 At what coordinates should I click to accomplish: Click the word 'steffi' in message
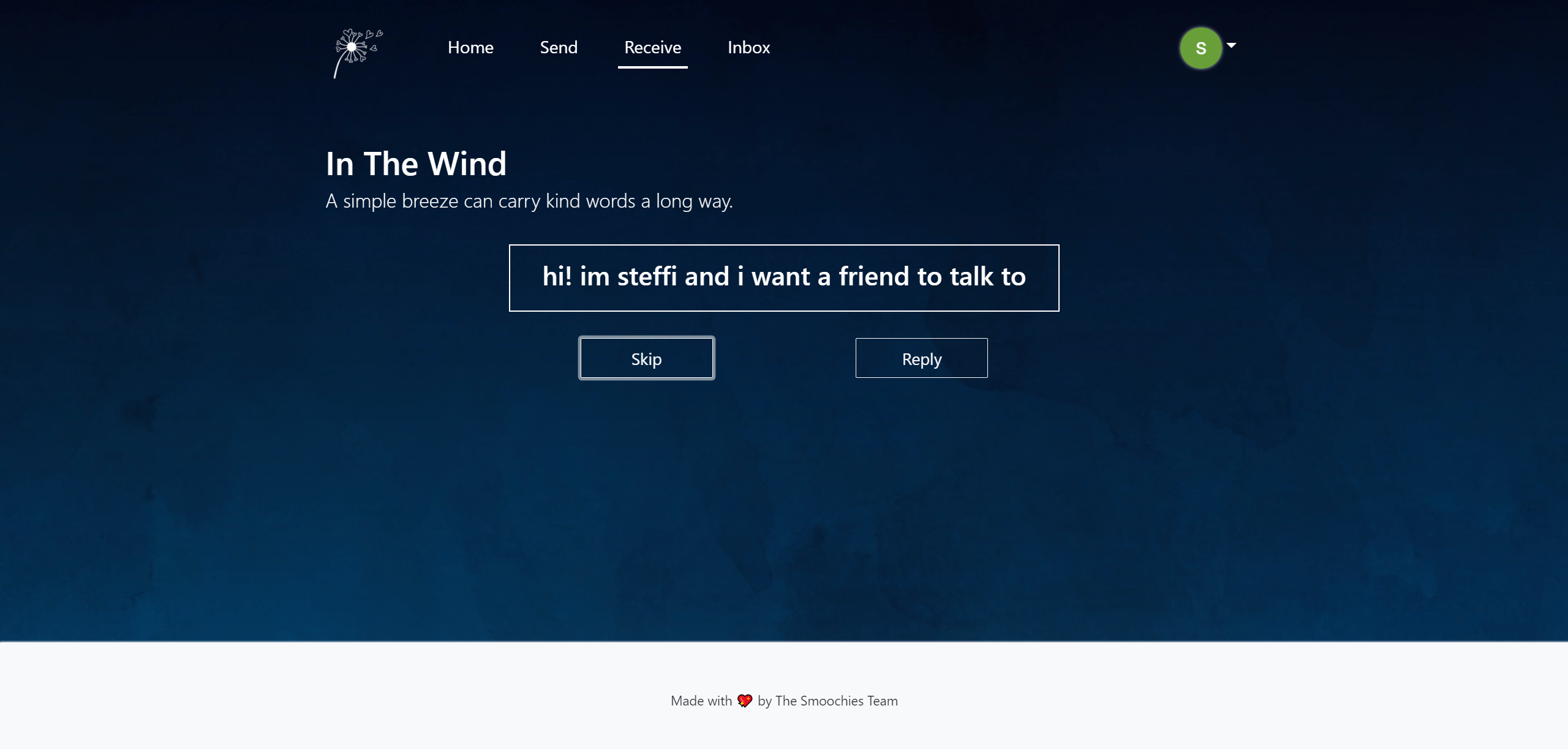tap(647, 277)
